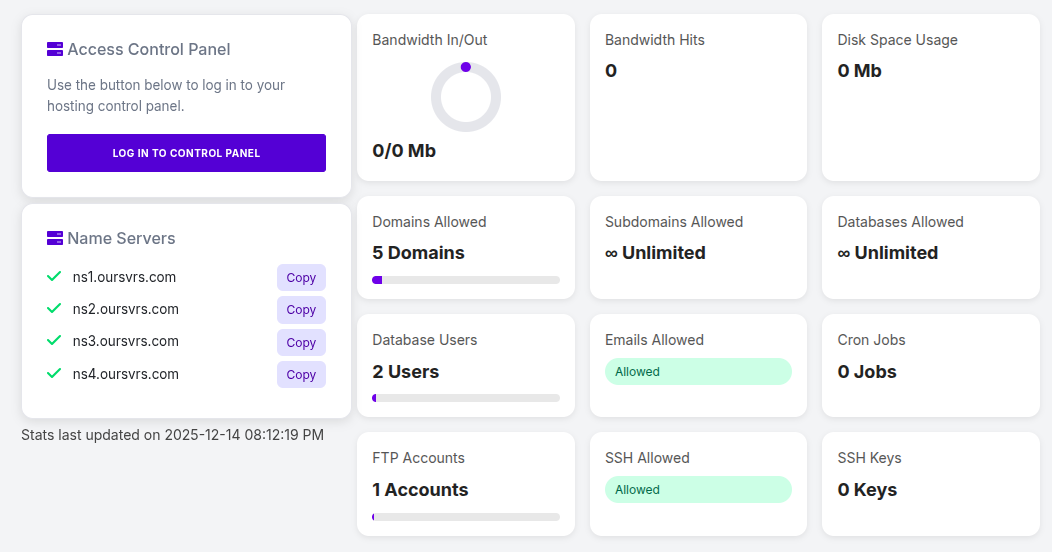Click the server icon beside Access Control Panel
This screenshot has width=1052, height=552.
tap(55, 49)
